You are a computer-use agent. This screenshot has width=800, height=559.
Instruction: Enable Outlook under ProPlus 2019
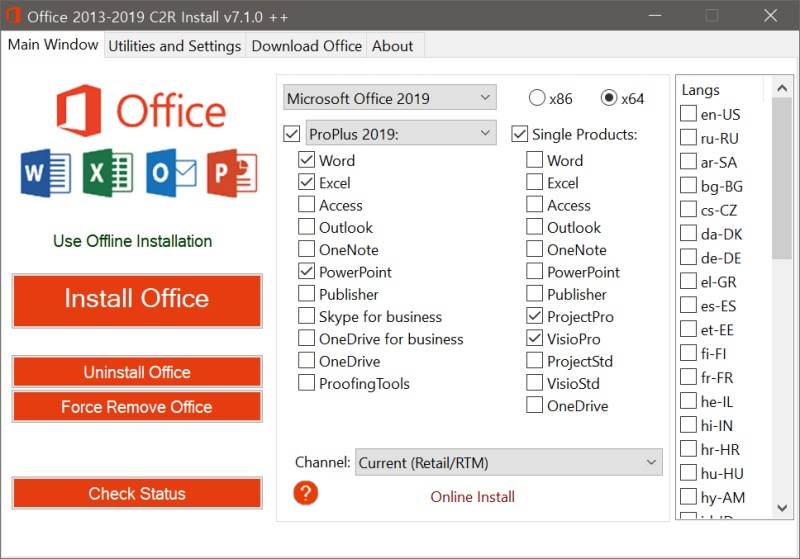(x=306, y=227)
